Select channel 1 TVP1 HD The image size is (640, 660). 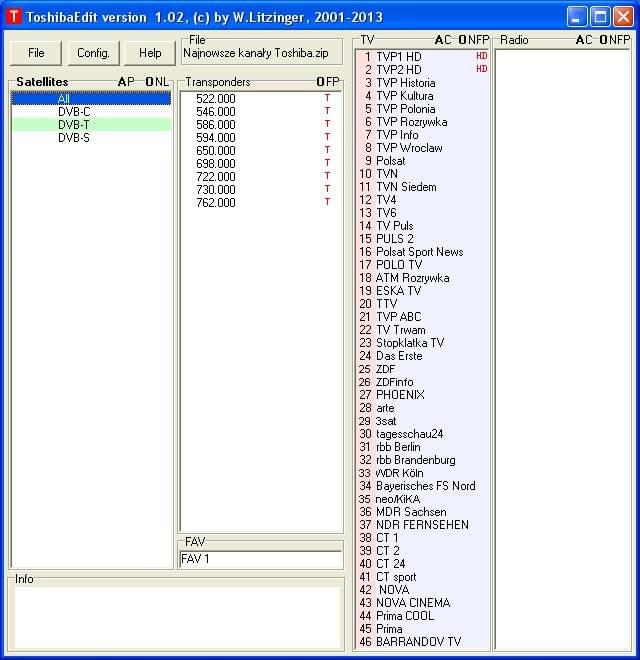[422, 56]
